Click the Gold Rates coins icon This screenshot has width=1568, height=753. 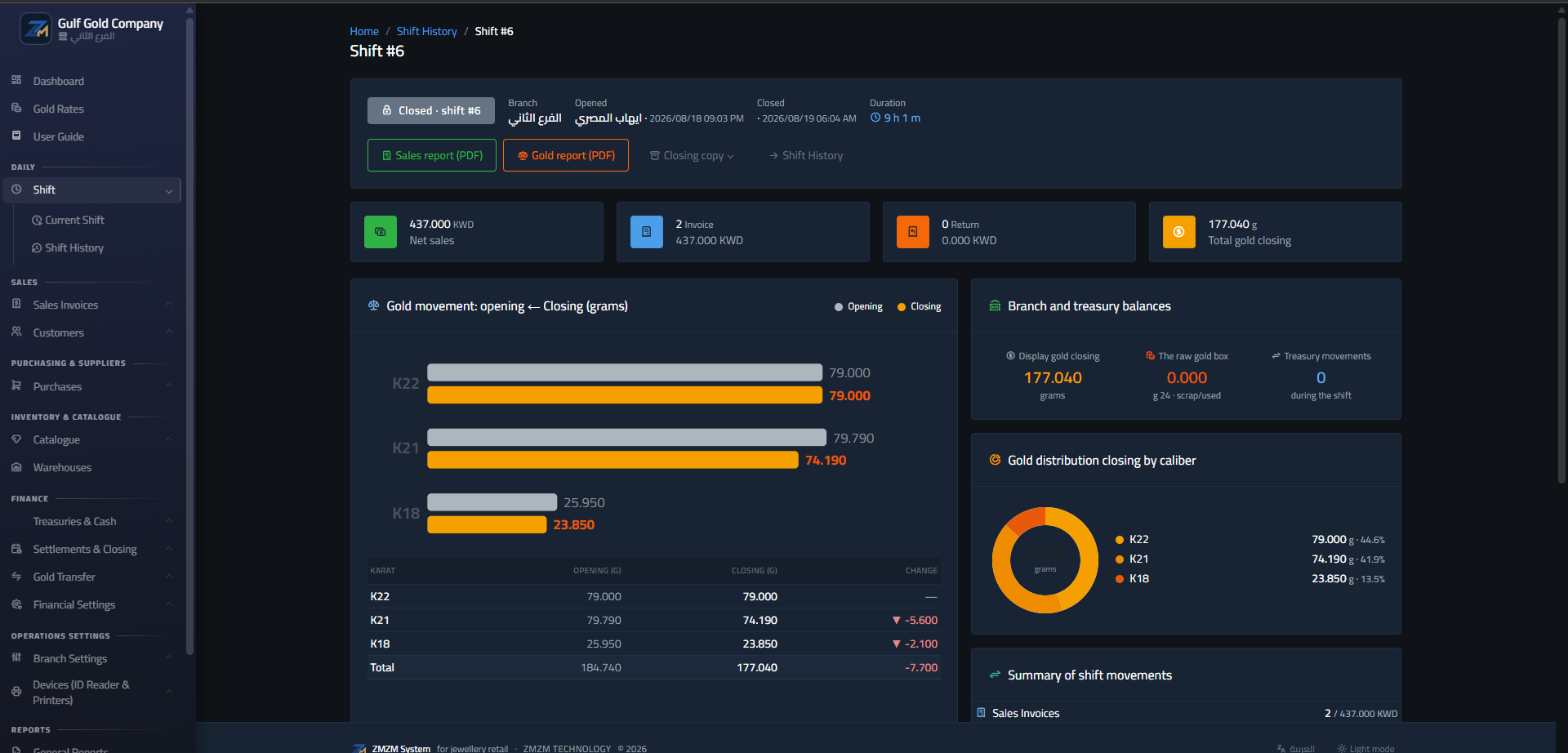coord(16,108)
